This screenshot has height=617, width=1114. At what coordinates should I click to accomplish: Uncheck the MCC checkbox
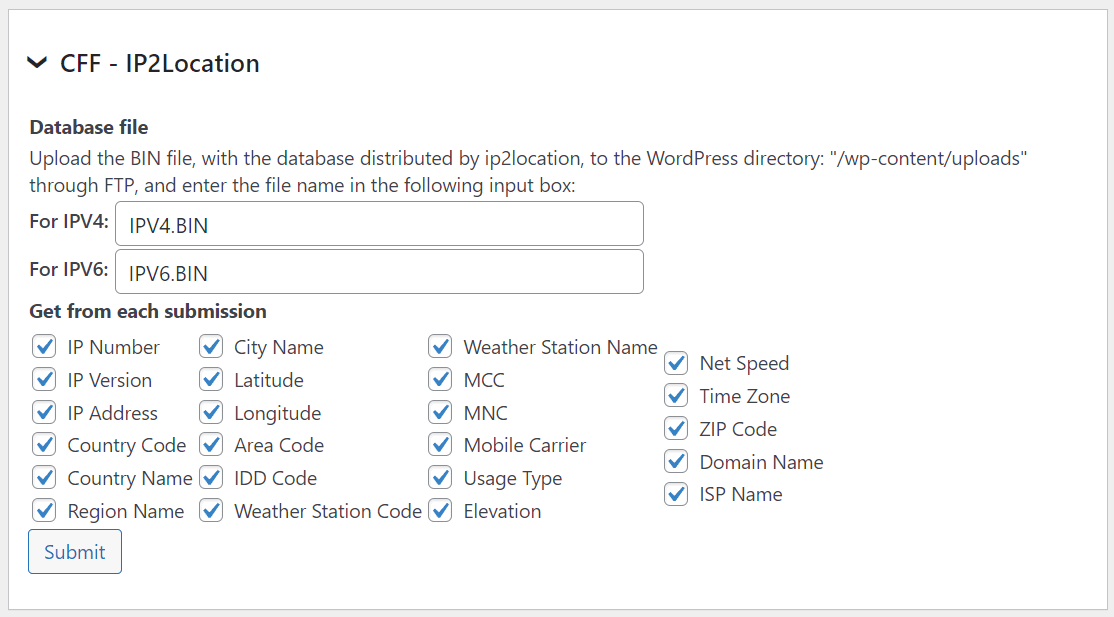coord(440,380)
